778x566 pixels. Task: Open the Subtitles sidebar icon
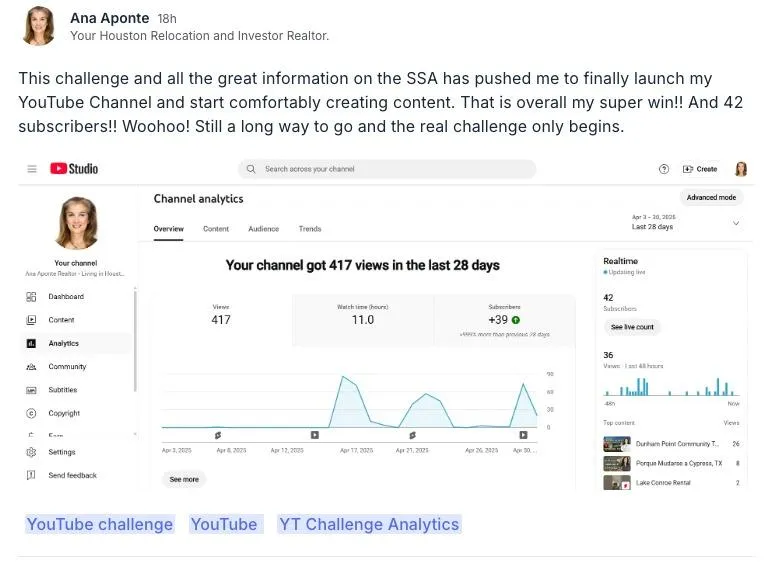tap(31, 390)
